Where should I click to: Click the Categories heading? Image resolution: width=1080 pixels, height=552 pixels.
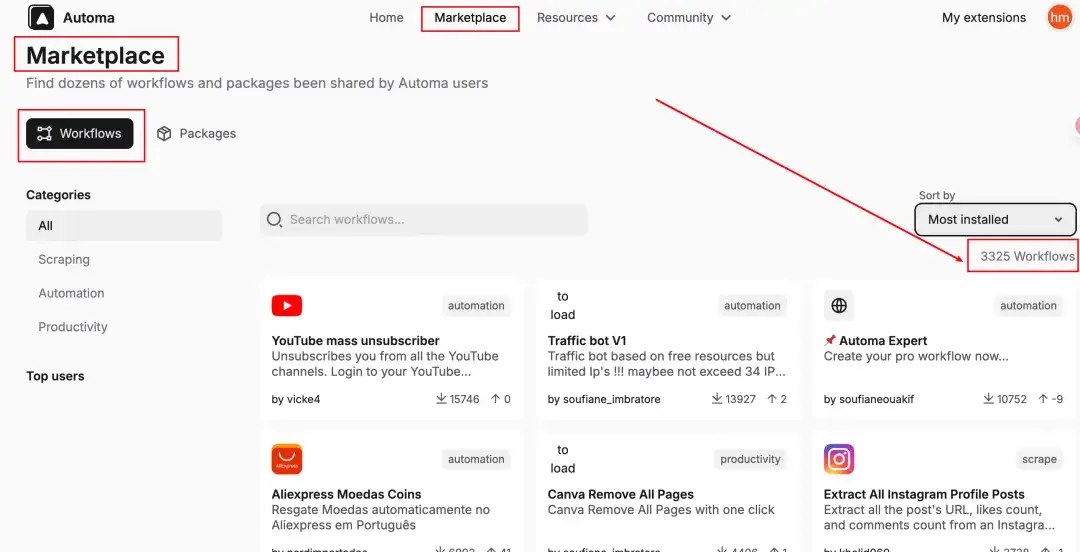pos(59,195)
